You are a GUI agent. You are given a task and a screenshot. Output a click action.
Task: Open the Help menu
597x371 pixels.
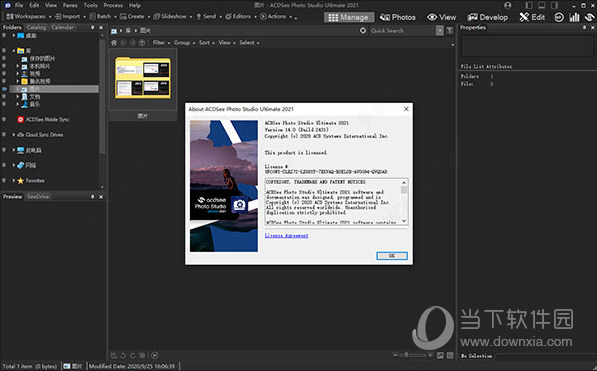click(x=135, y=5)
